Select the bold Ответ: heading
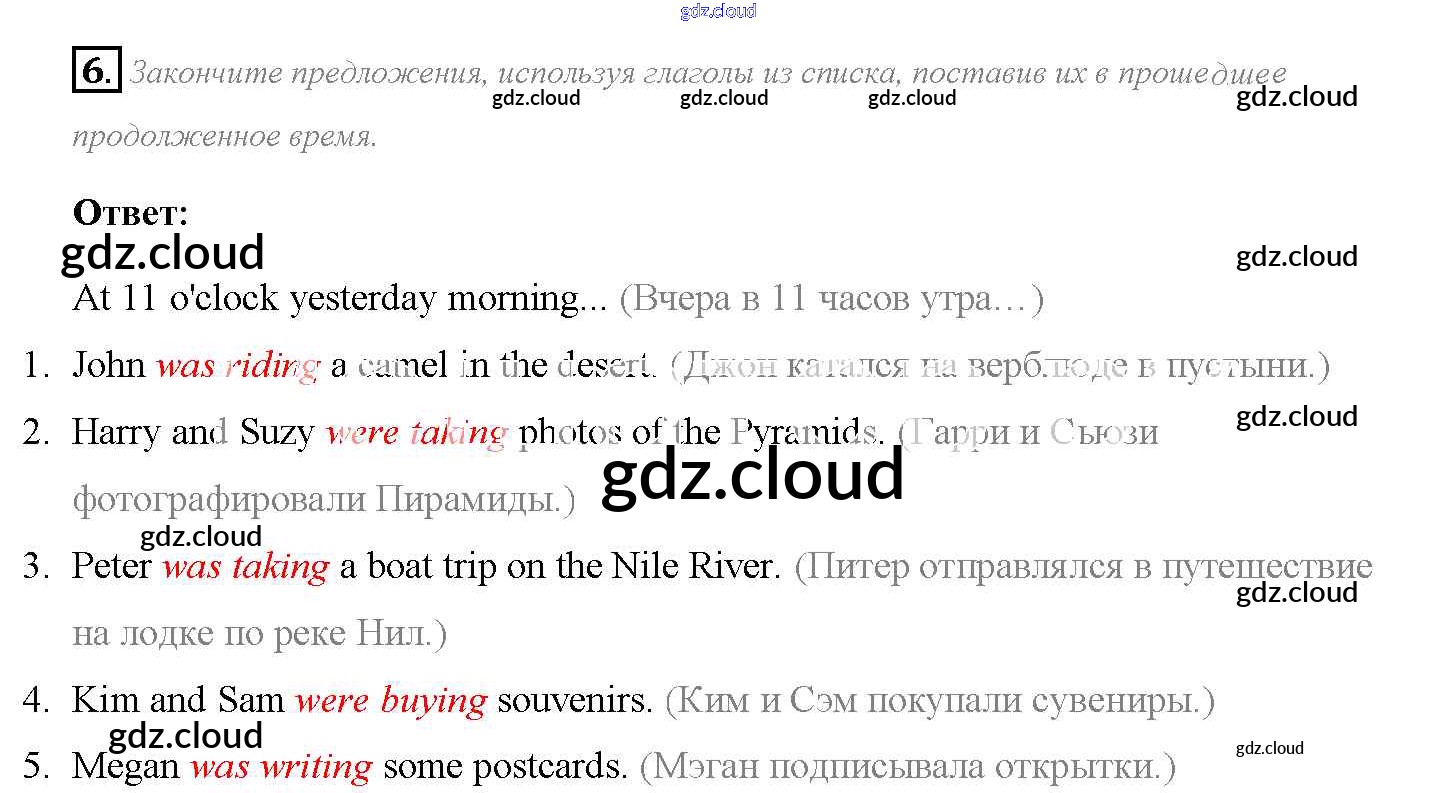1436x793 pixels. coord(130,212)
